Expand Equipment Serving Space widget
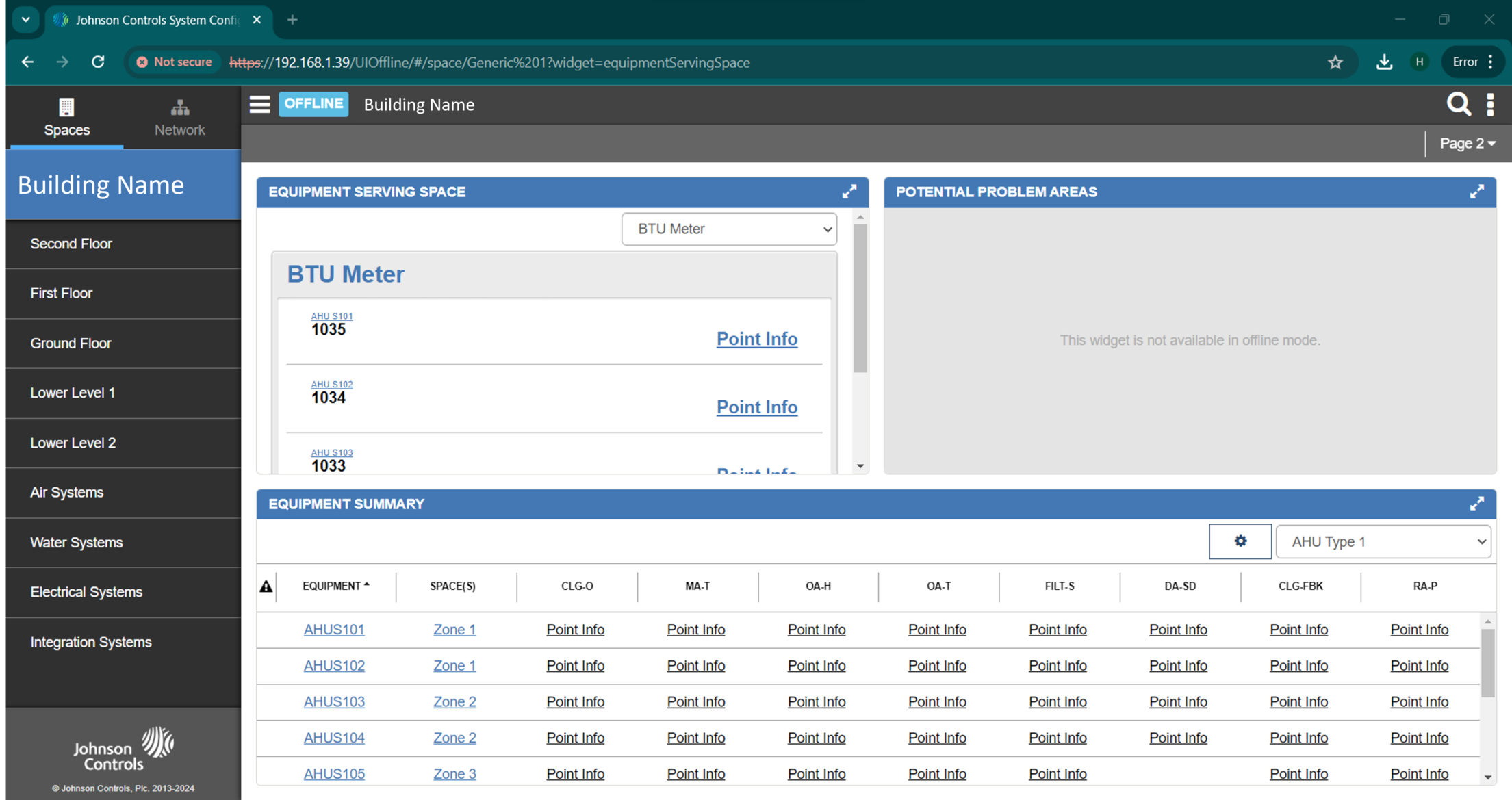Image resolution: width=1512 pixels, height=800 pixels. click(x=849, y=192)
